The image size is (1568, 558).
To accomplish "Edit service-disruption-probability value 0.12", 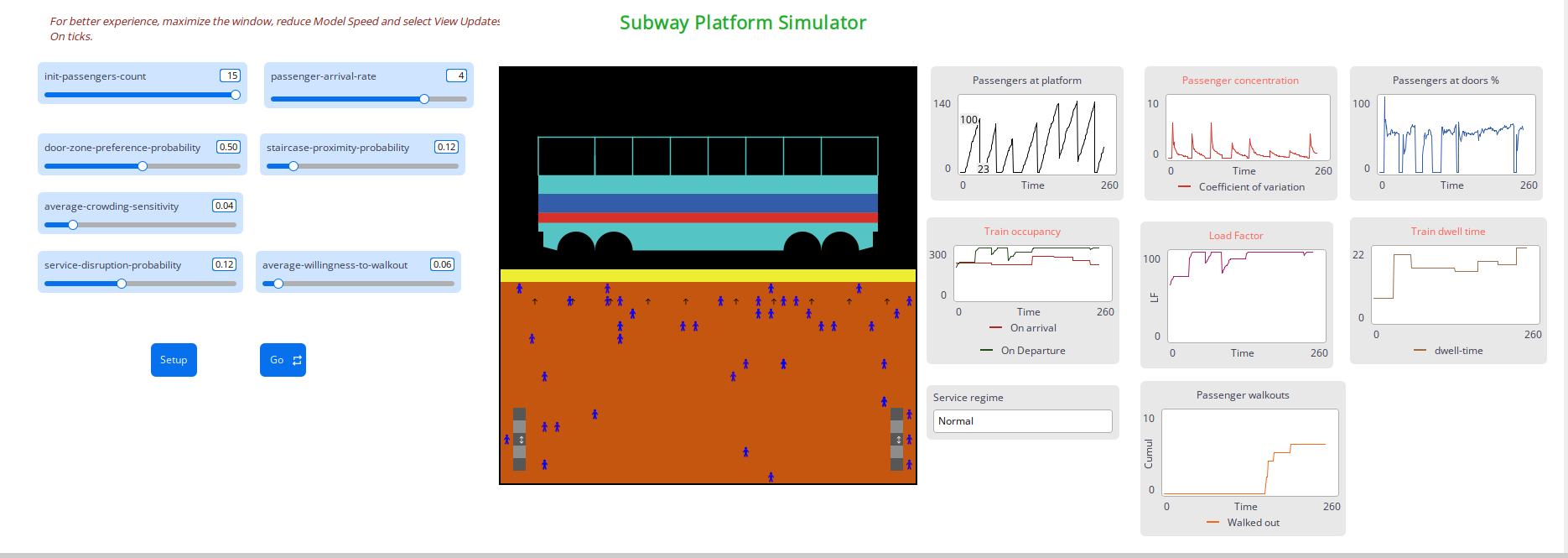I will (x=224, y=264).
